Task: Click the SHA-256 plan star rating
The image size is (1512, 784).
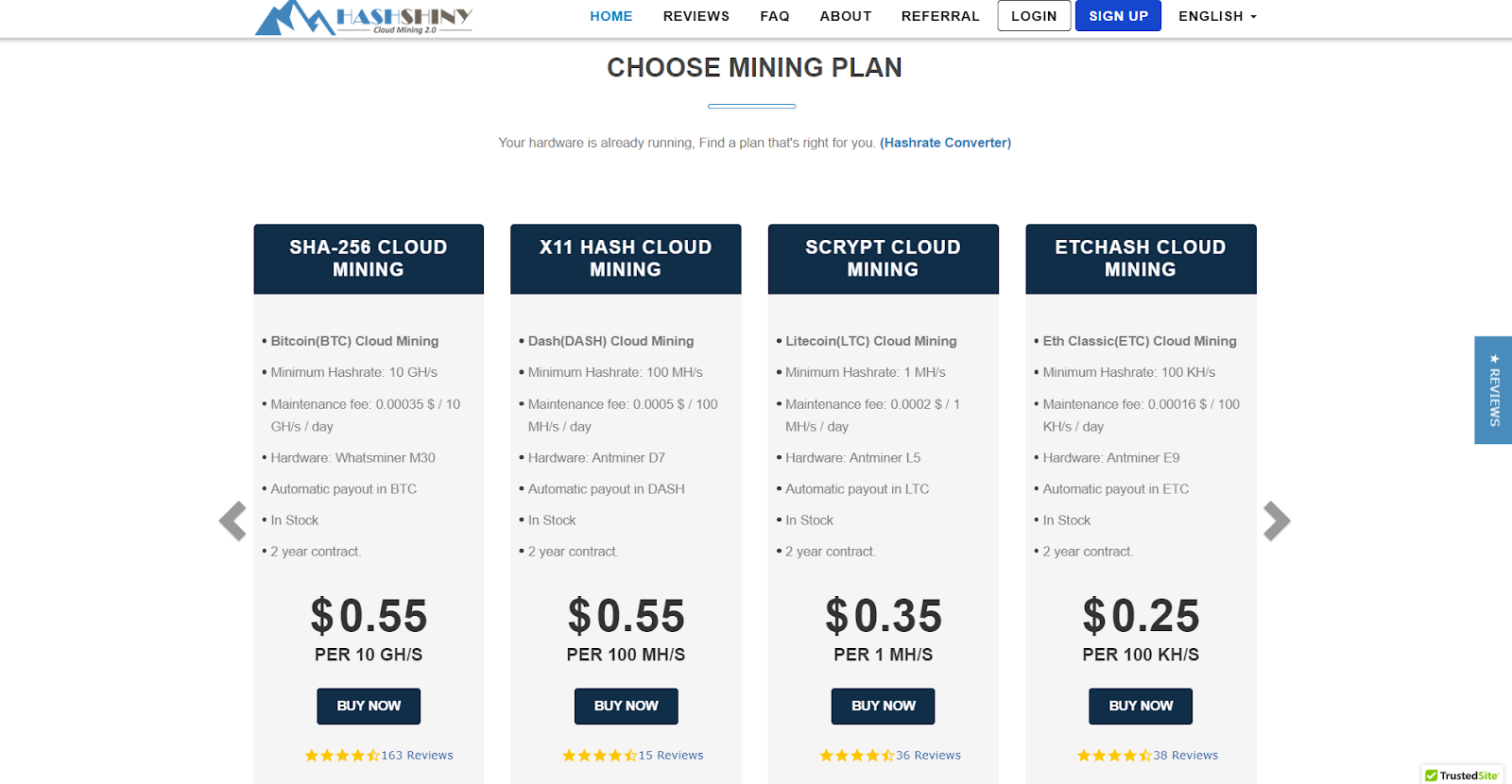Action: tap(341, 756)
